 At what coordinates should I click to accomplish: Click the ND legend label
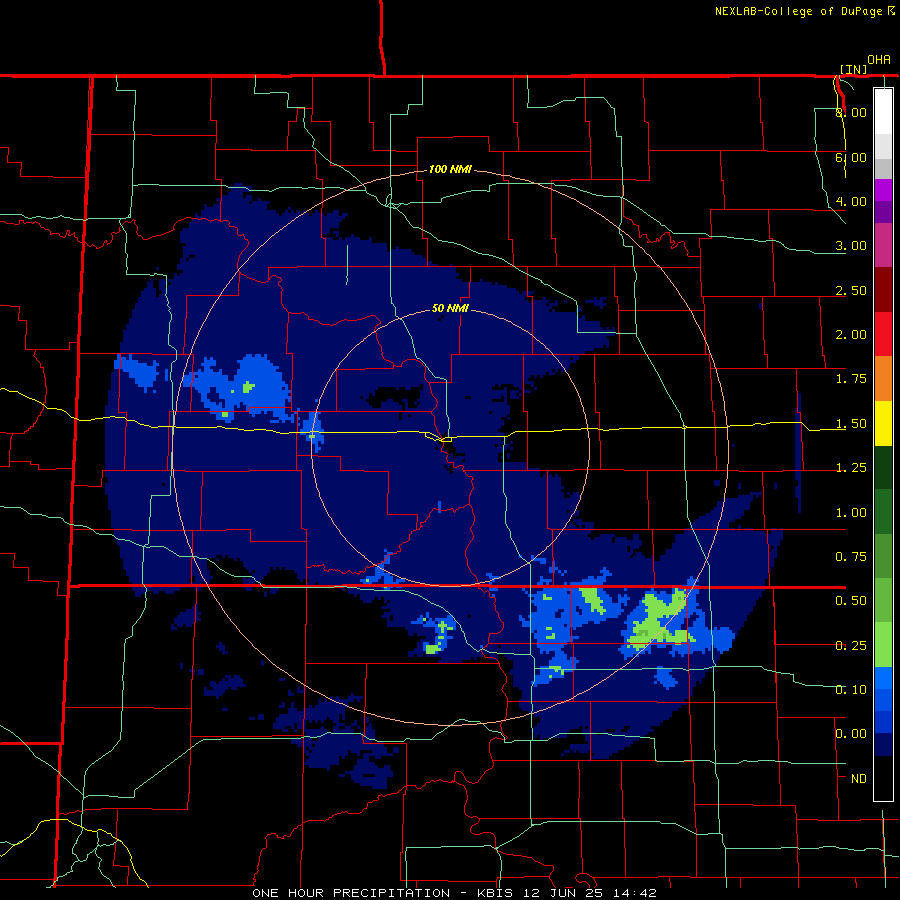coord(859,779)
